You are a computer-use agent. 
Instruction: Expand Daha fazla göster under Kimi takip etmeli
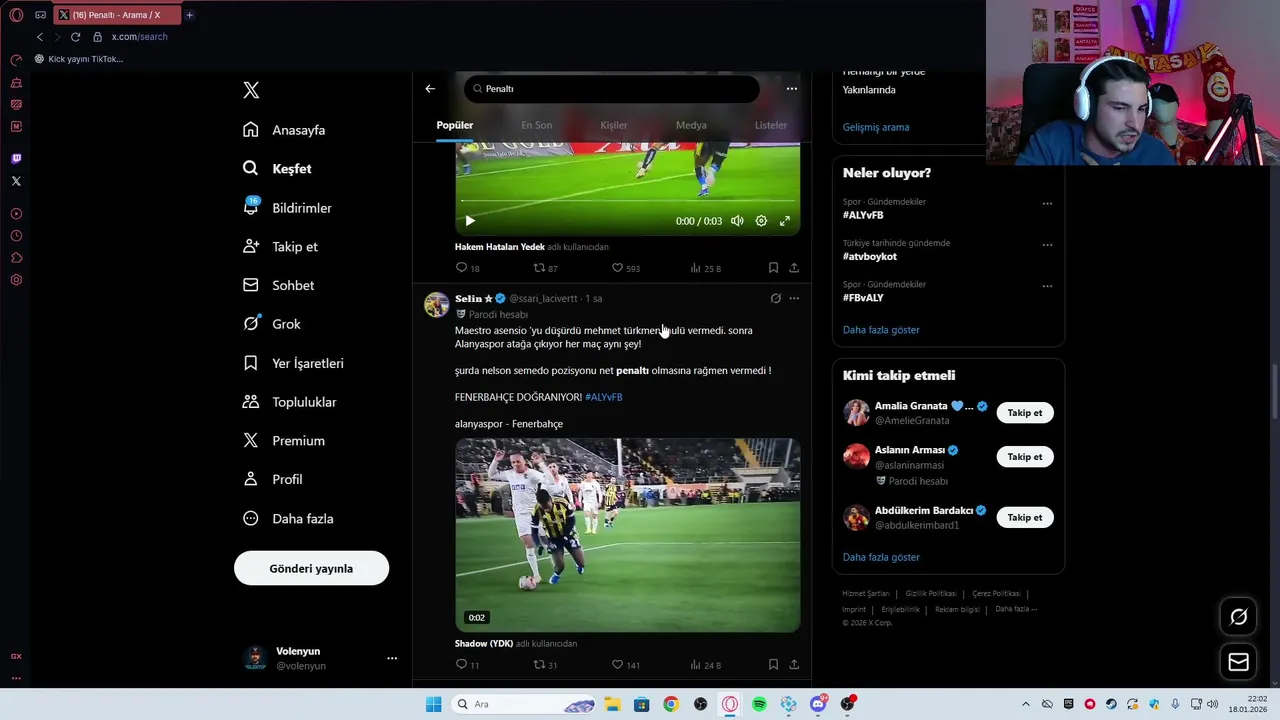881,557
